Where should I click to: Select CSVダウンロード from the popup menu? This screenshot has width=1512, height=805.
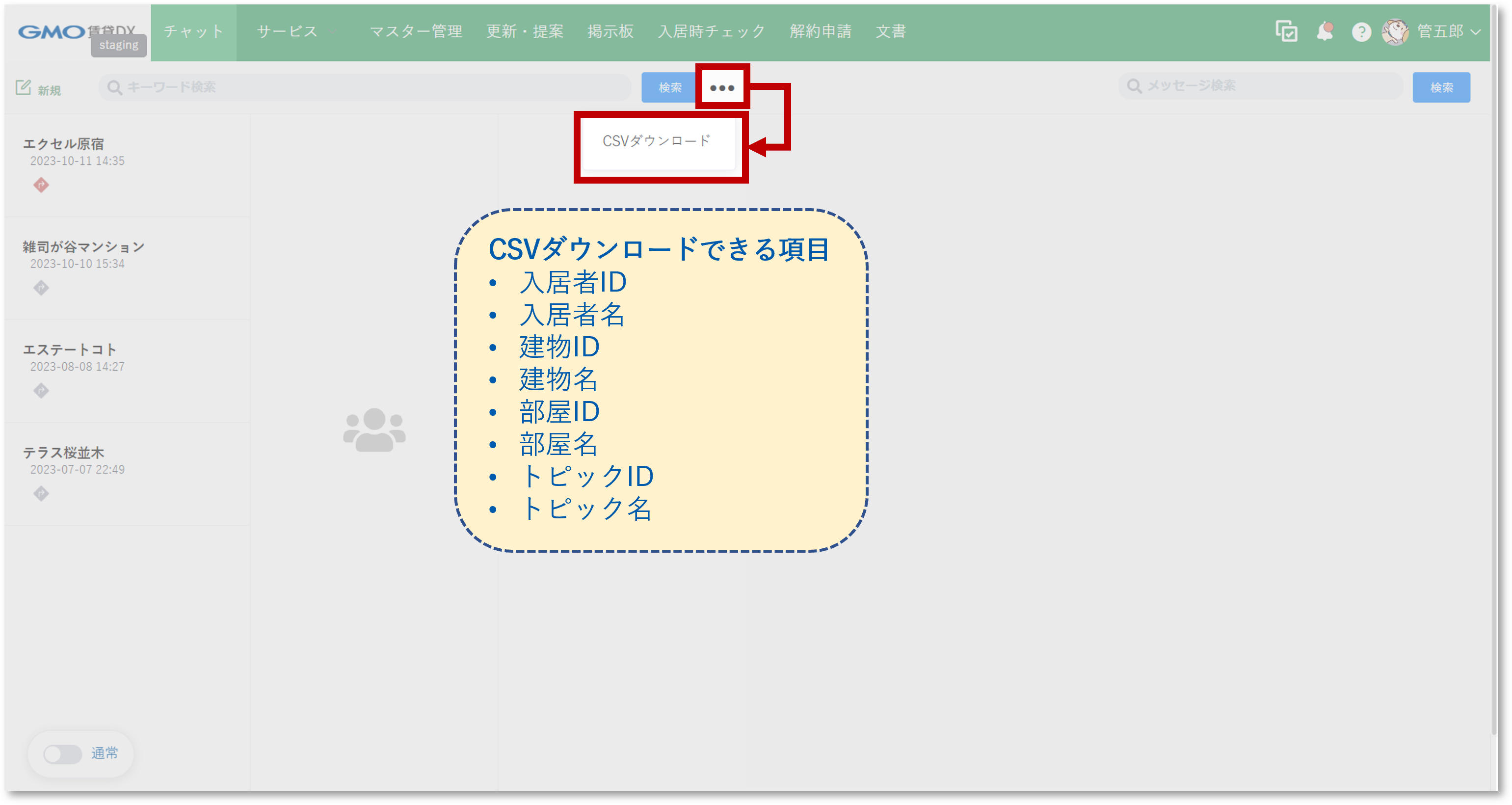tap(658, 140)
